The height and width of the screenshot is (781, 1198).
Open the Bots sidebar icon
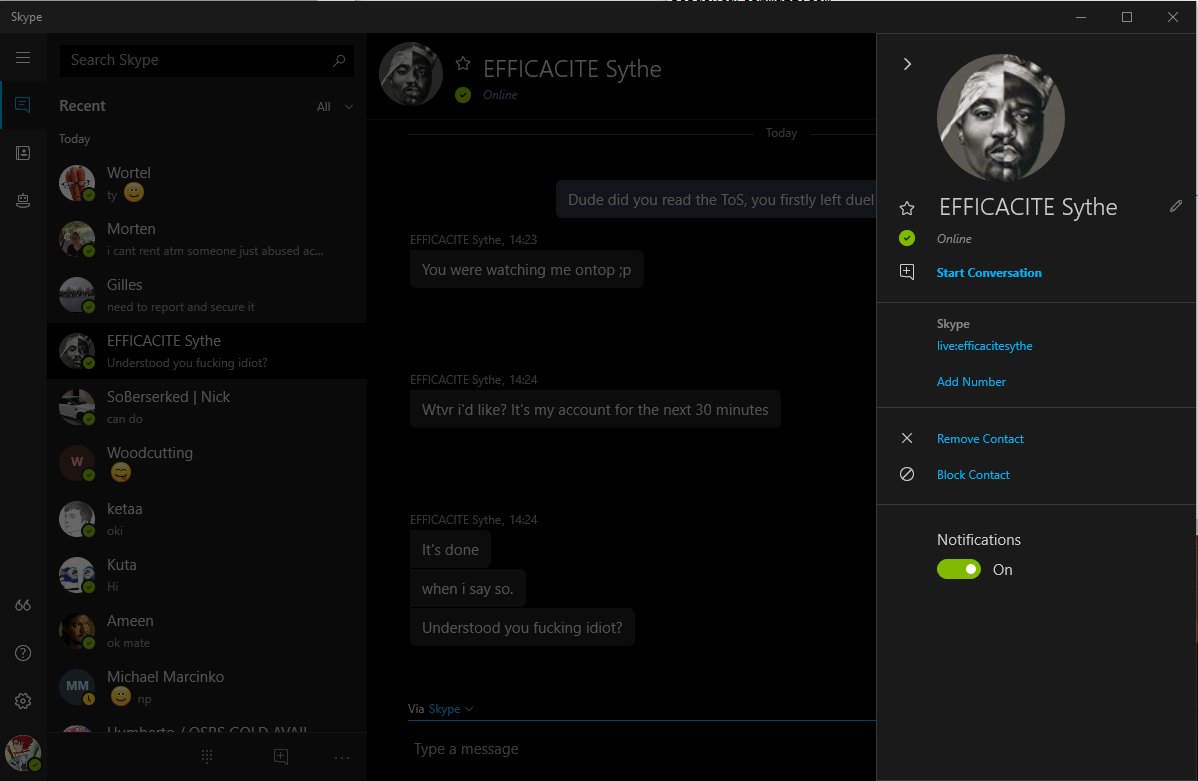[23, 201]
